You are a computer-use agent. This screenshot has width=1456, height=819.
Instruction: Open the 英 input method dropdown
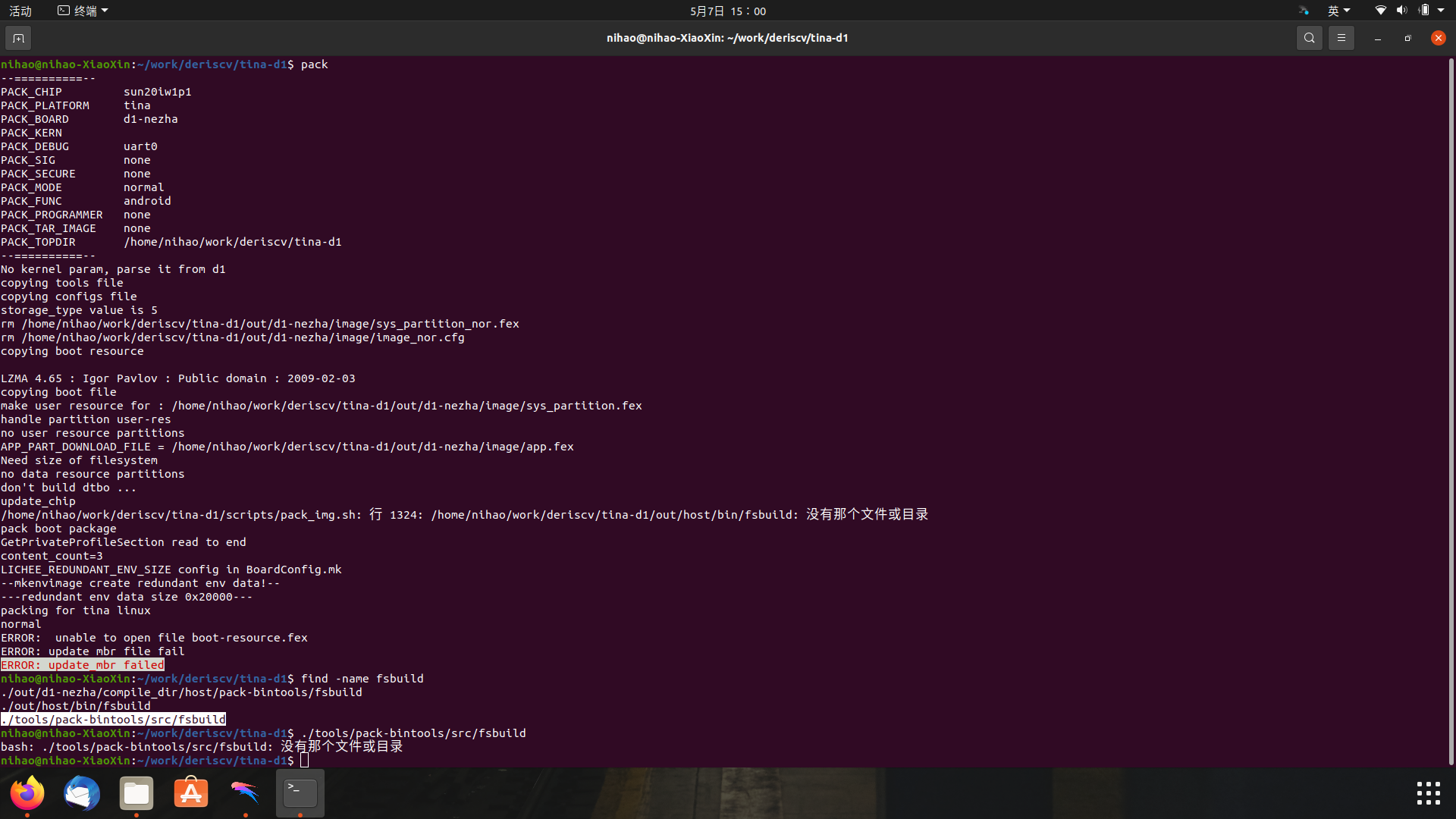pos(1338,11)
